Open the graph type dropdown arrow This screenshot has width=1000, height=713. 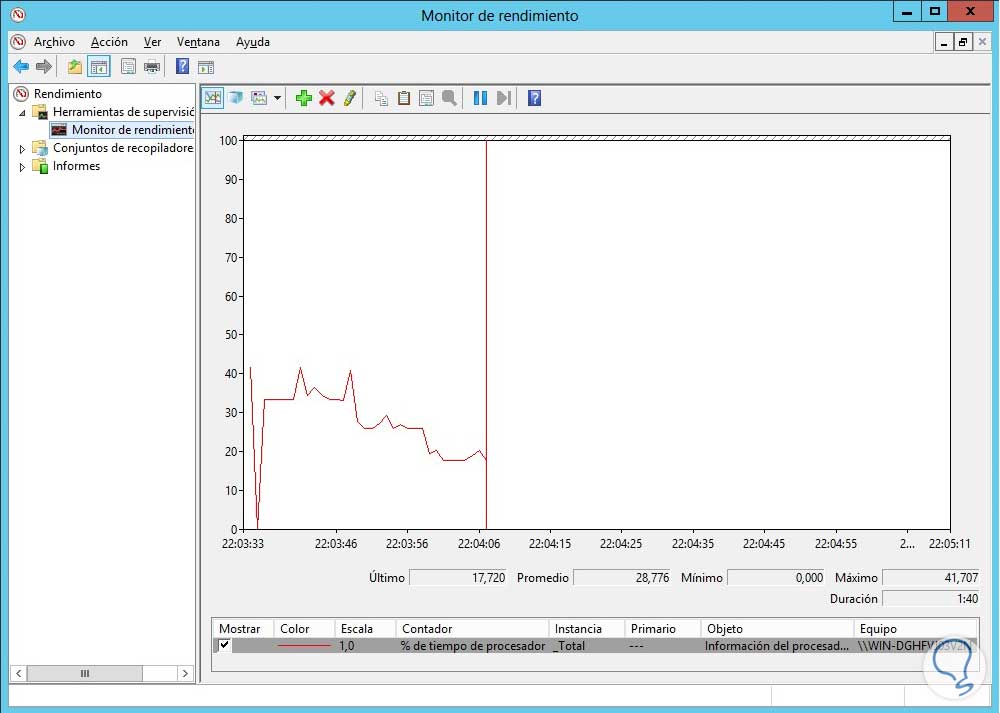coord(277,98)
